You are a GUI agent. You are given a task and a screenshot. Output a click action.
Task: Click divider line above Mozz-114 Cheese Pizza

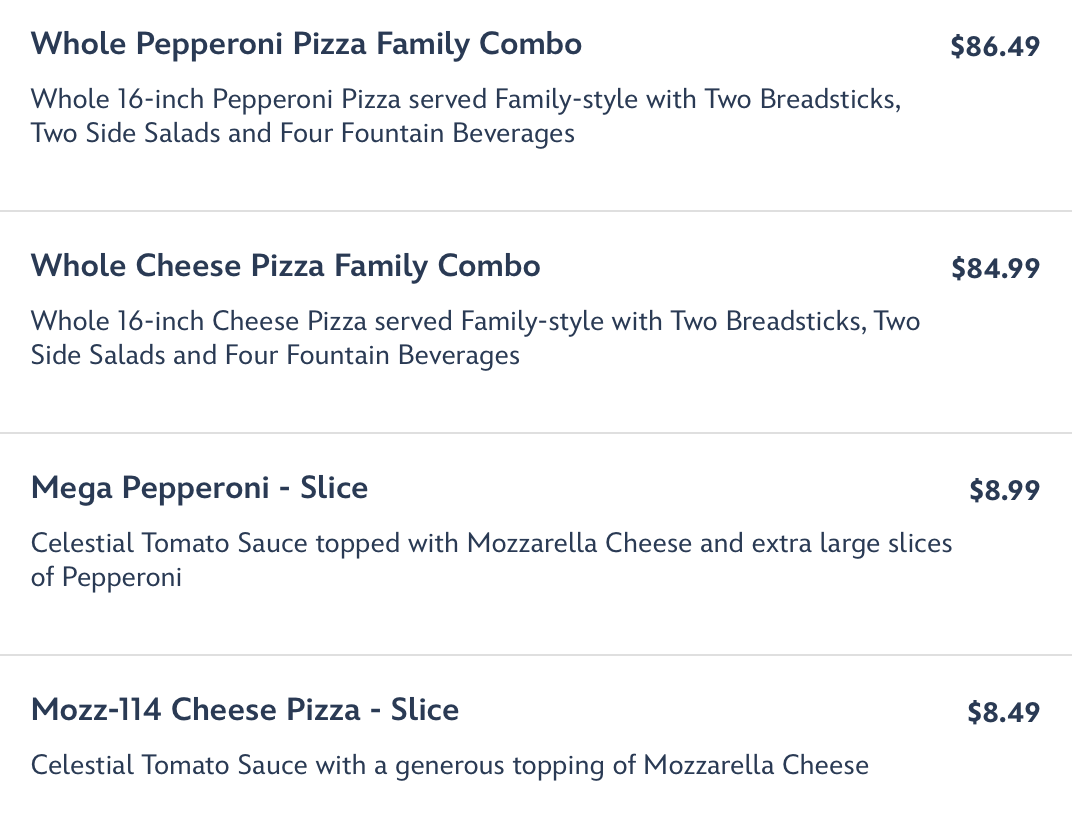pyautogui.click(x=536, y=655)
